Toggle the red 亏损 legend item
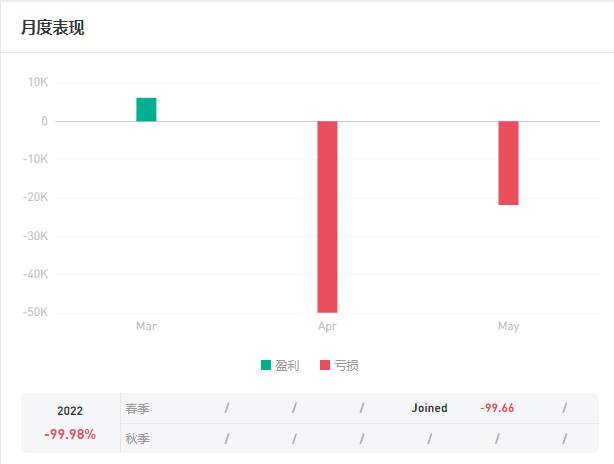 339,365
